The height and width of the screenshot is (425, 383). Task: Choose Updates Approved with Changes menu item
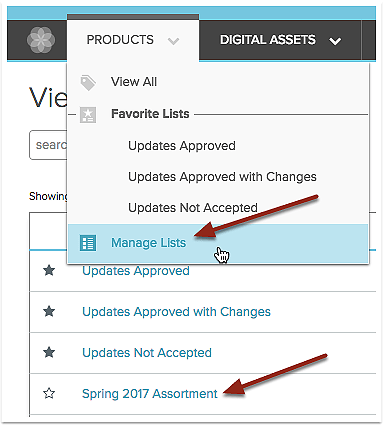pos(222,177)
